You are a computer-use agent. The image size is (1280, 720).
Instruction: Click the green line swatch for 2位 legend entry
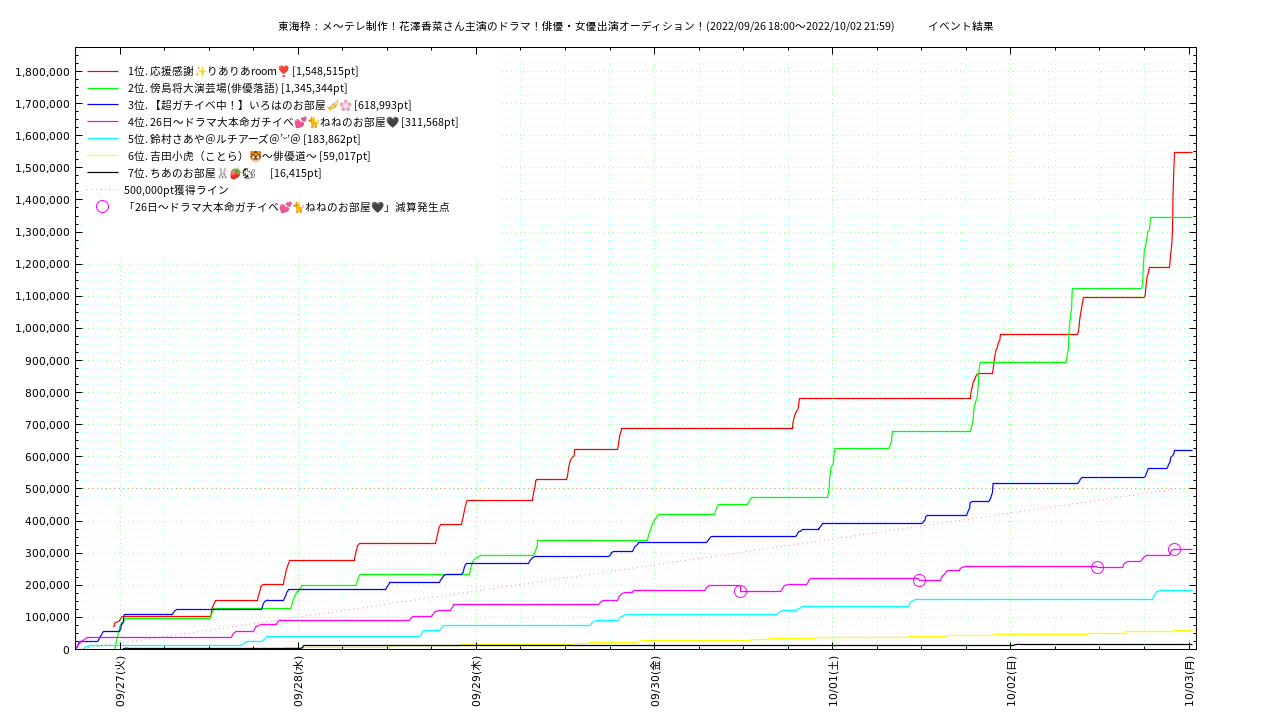point(103,88)
